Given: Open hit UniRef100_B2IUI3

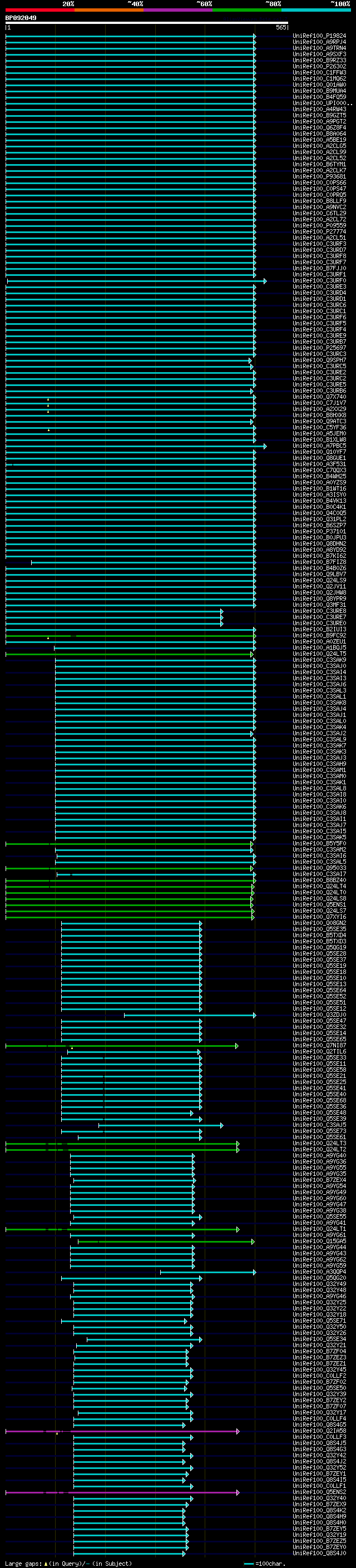Looking at the screenshot, I should 319,630.
